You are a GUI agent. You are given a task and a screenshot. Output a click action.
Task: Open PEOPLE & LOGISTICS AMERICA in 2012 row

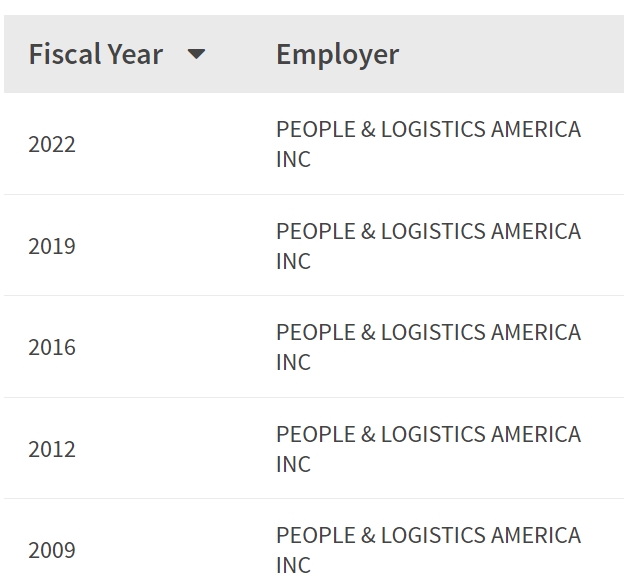[429, 434]
